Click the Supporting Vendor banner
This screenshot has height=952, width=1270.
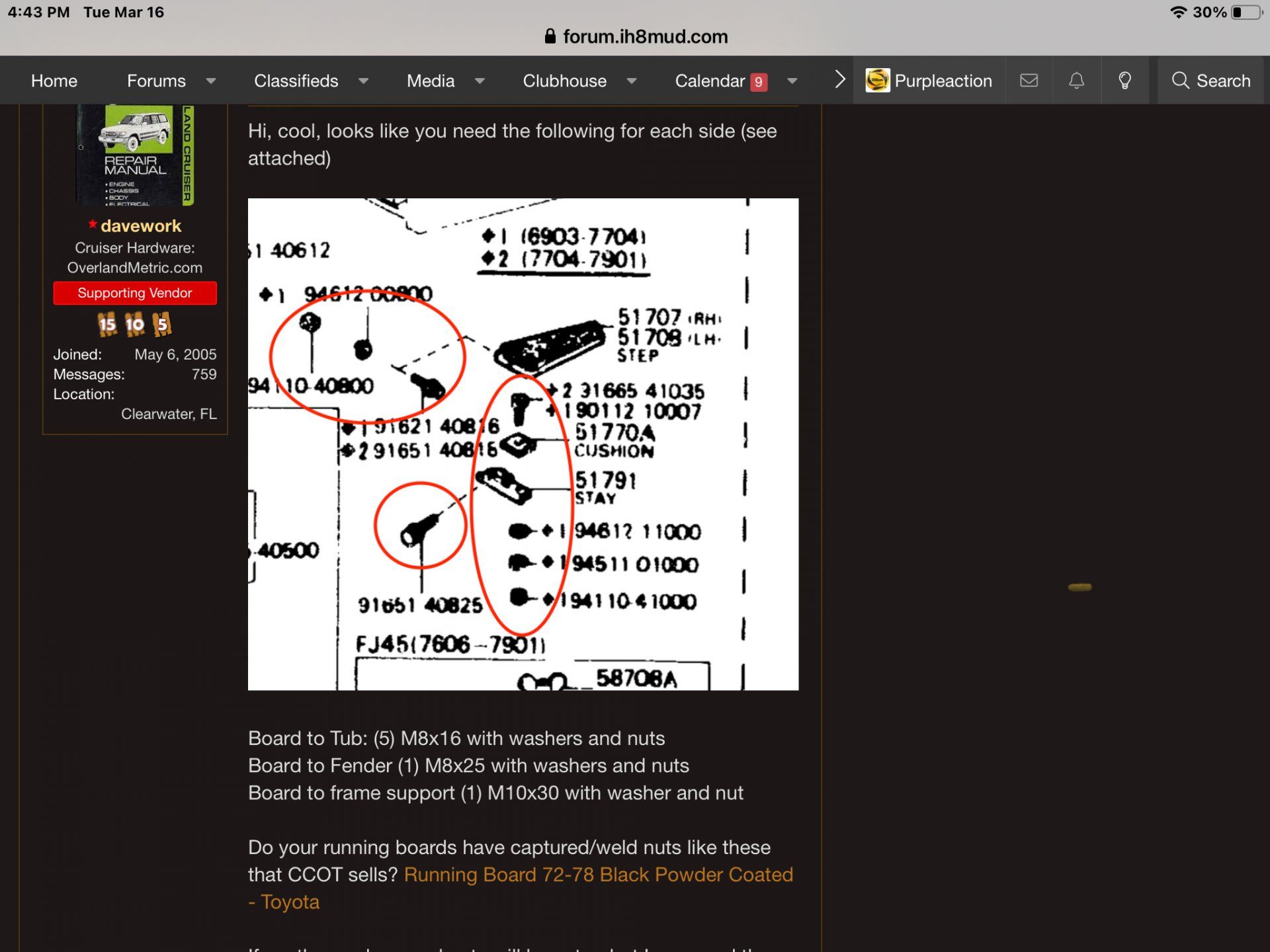tap(135, 293)
